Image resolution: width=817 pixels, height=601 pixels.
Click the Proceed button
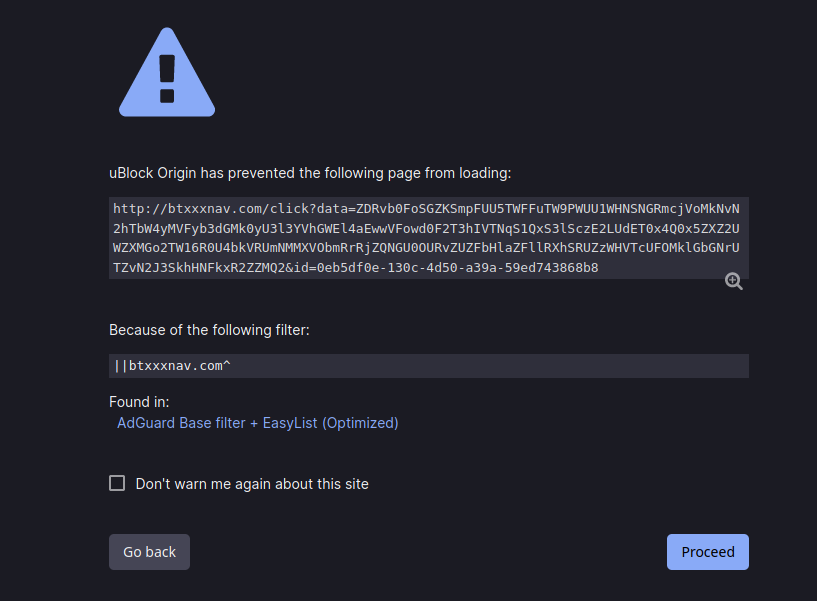click(708, 552)
